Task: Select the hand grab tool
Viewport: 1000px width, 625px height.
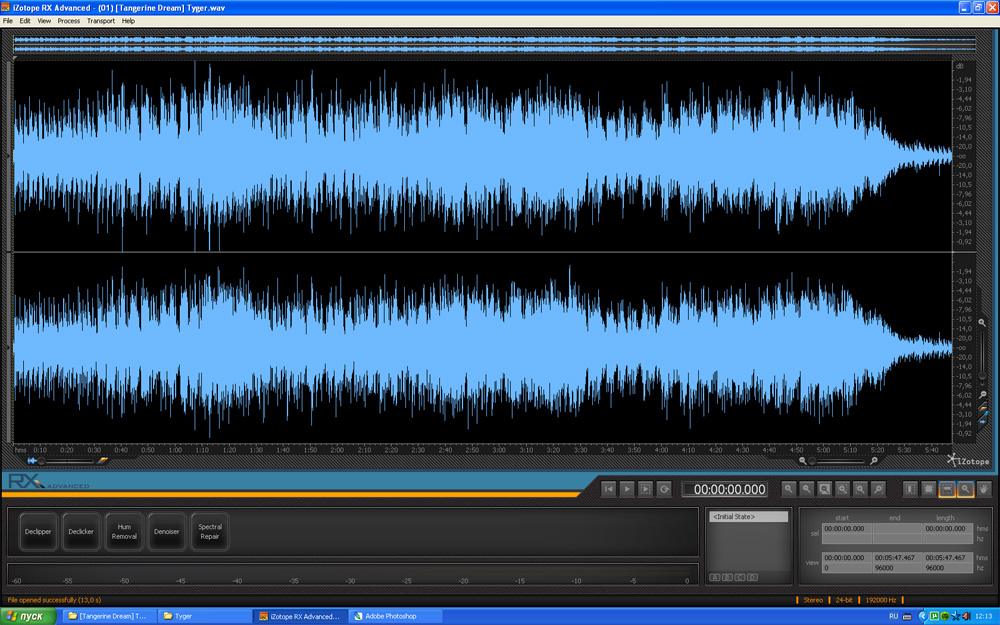Action: 984,489
